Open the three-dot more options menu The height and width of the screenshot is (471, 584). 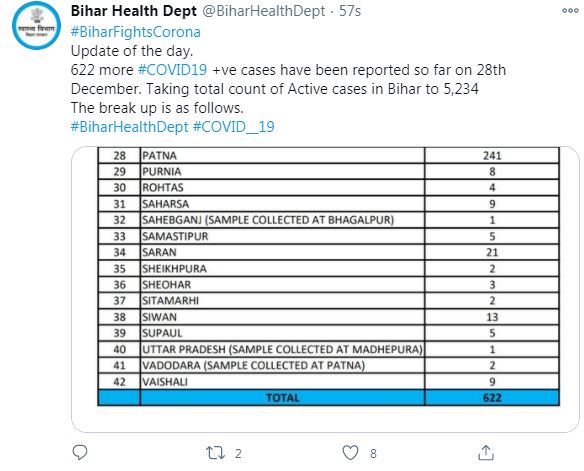click(570, 11)
